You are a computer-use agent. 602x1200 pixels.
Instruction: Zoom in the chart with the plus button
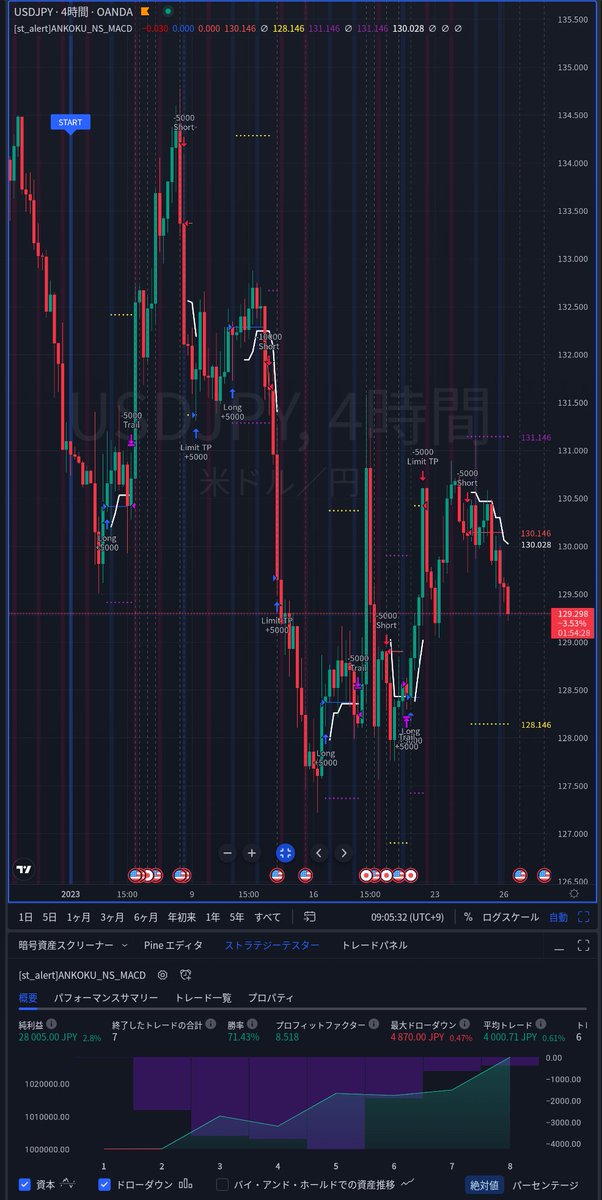252,853
